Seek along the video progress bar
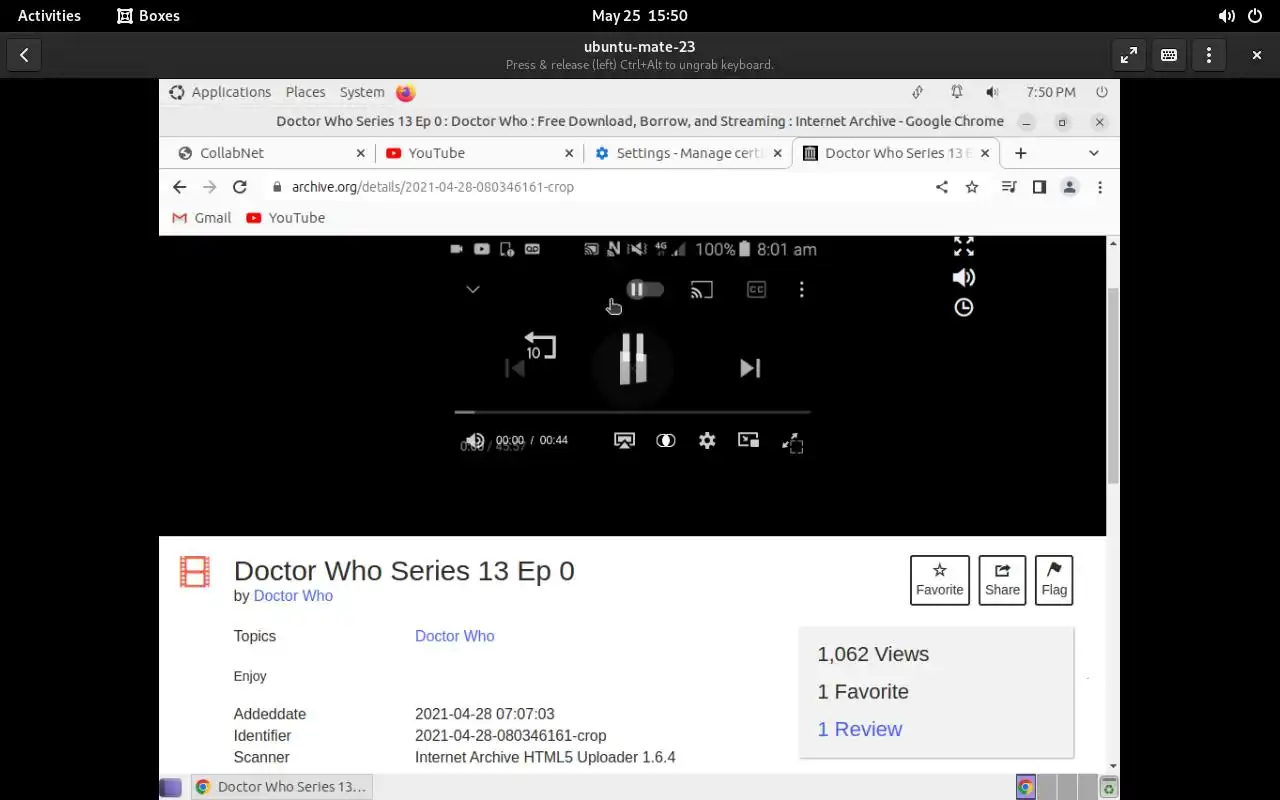The width and height of the screenshot is (1280, 800). [632, 411]
